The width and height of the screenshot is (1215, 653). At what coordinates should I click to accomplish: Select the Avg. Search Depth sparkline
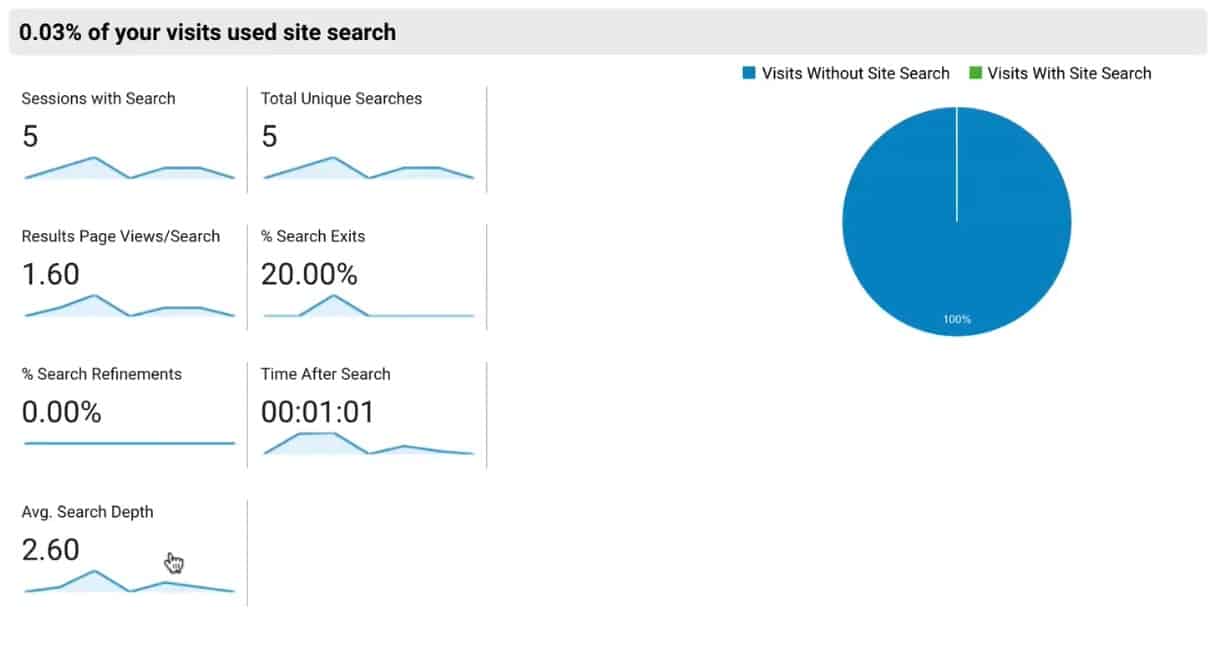pos(127,585)
